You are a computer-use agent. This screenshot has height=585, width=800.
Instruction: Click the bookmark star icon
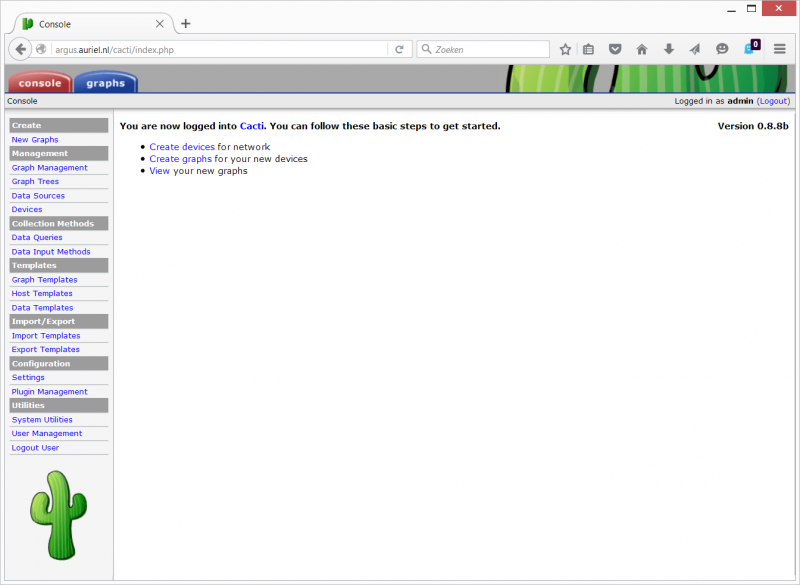tap(565, 49)
